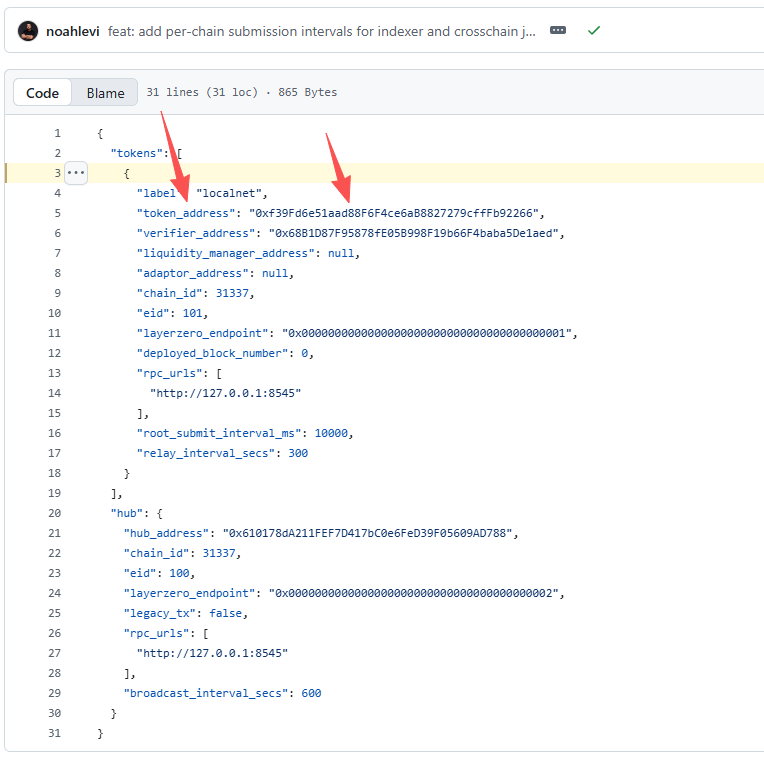The width and height of the screenshot is (764, 769).
Task: Switch to the Blame tab
Action: tap(105, 93)
